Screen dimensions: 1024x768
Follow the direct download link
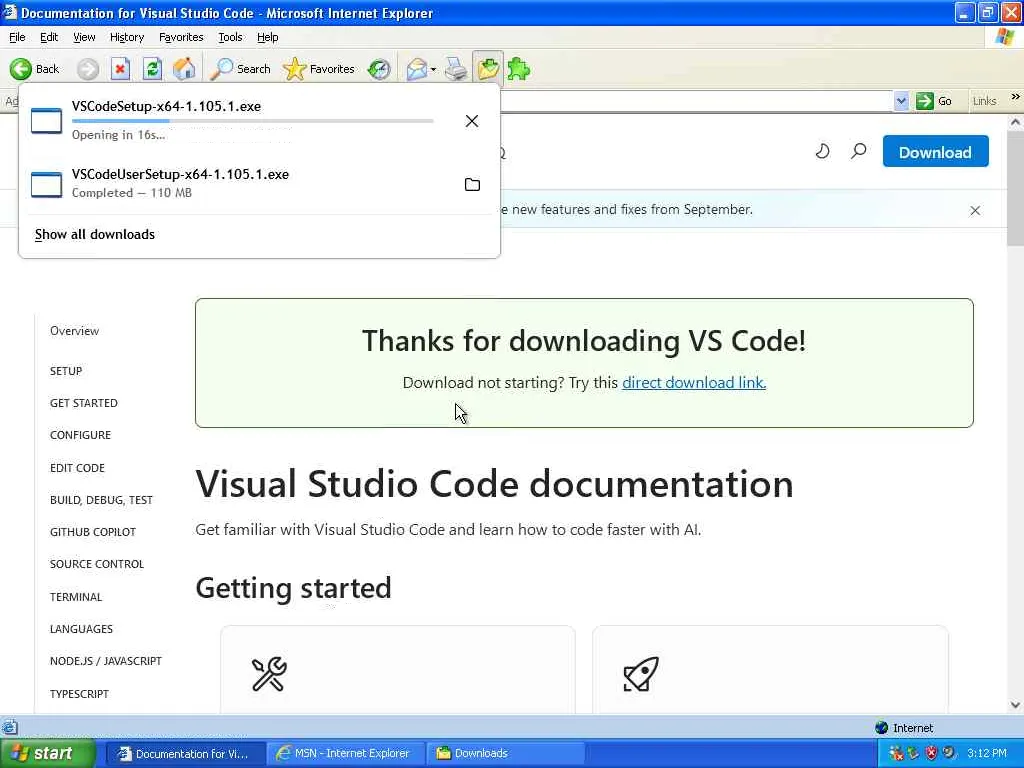coord(694,383)
